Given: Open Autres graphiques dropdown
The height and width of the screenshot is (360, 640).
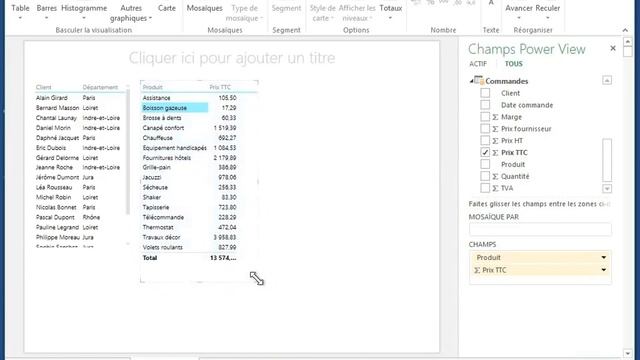Looking at the screenshot, I should [x=131, y=13].
